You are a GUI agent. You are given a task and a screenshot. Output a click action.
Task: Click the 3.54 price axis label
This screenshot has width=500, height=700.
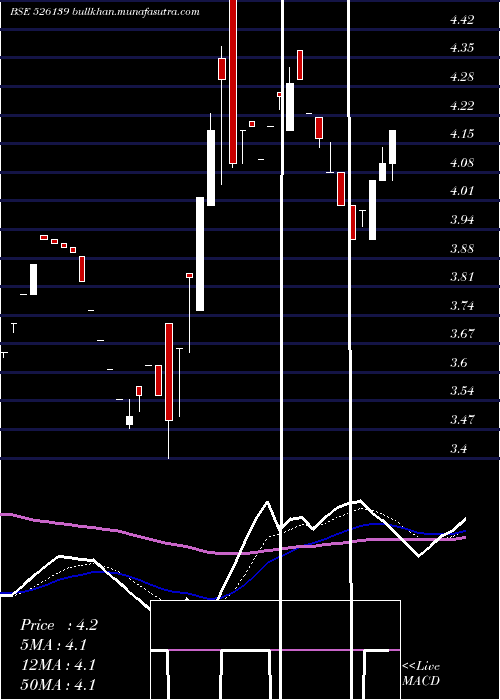coord(462,391)
